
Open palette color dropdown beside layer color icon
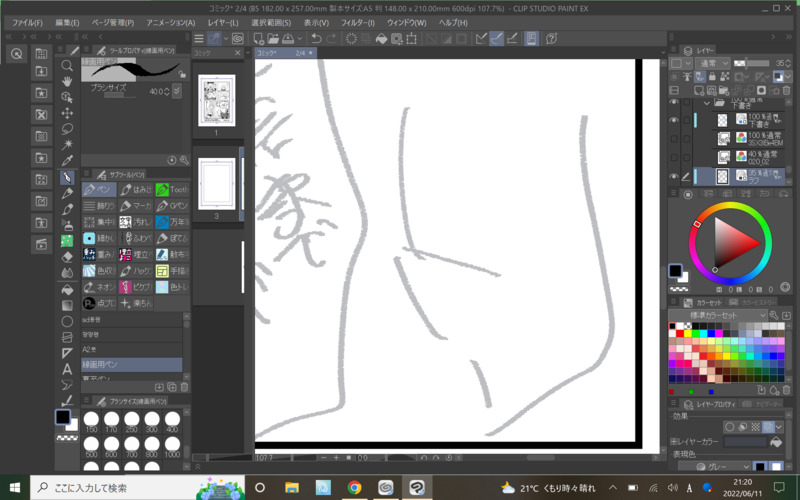[x=788, y=77]
